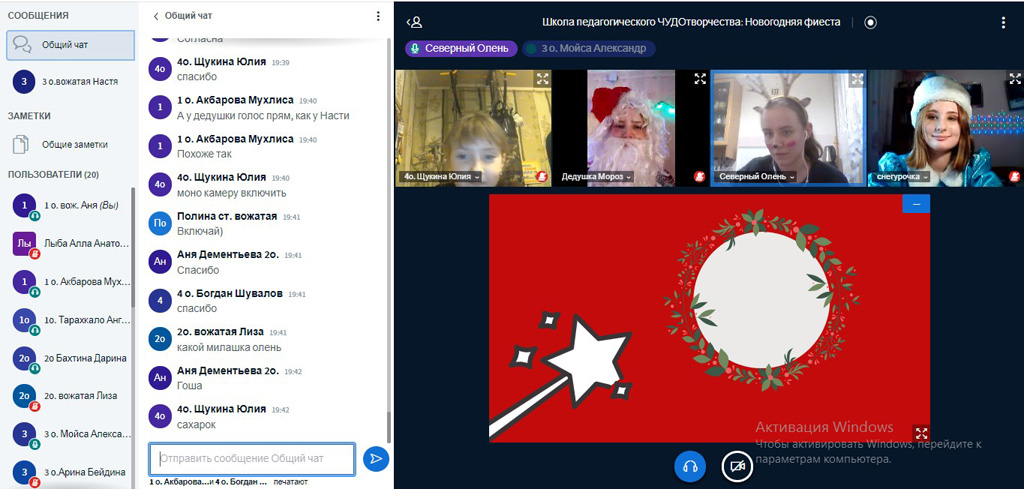The width and height of the screenshot is (1024, 489).
Task: Minimize the presentation with blue button
Action: [915, 203]
